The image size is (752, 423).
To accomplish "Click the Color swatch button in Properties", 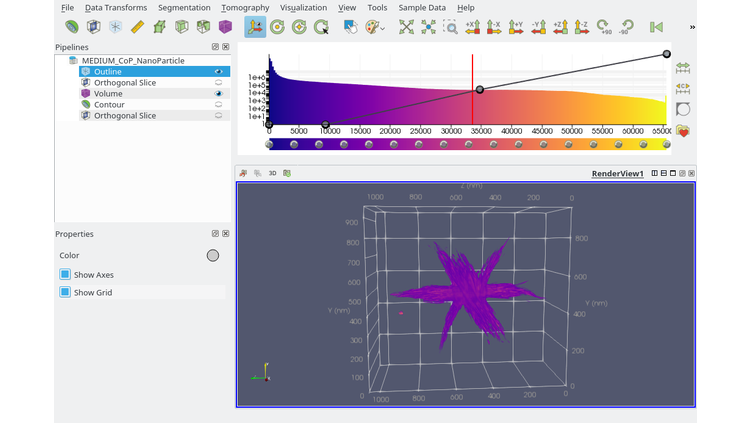I will (x=212, y=255).
